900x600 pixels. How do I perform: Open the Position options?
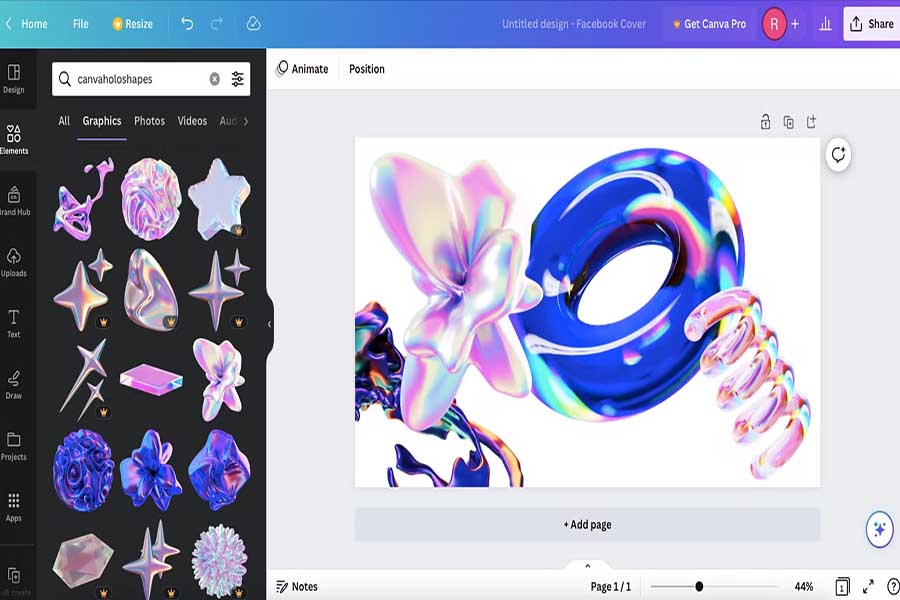367,69
